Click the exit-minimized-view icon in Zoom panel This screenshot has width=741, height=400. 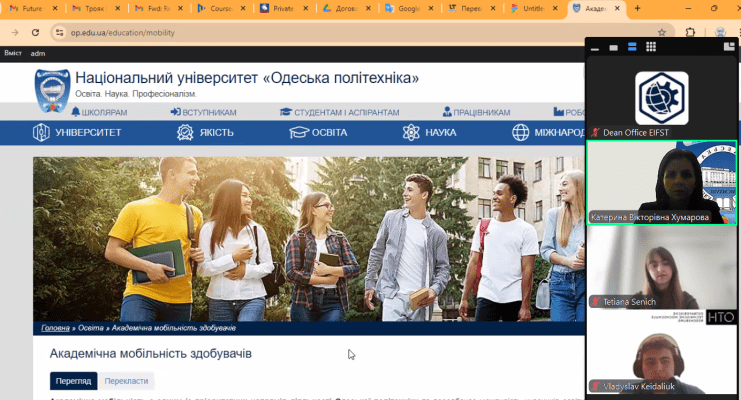pos(729,46)
